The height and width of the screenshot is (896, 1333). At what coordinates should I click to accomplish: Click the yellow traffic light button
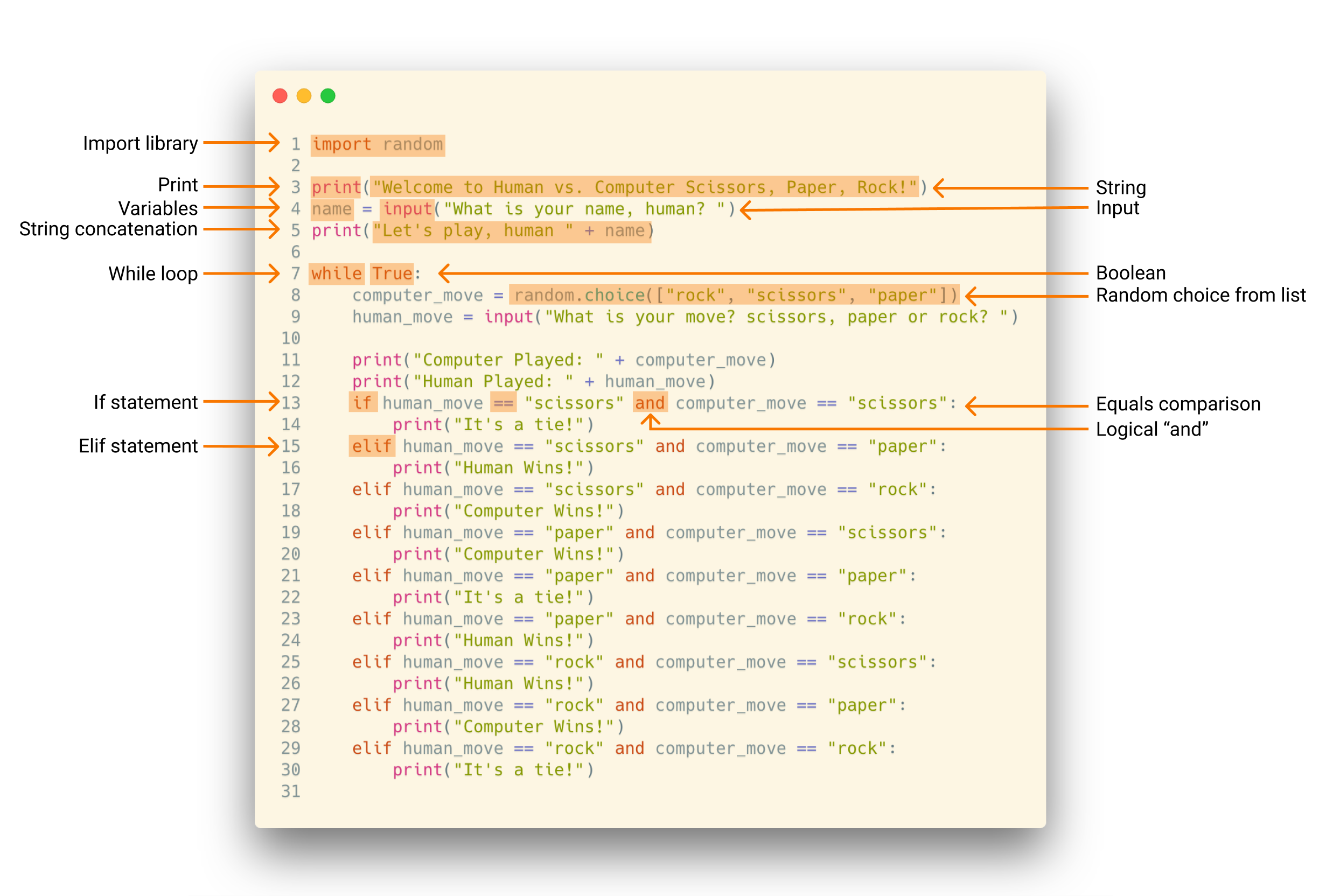pyautogui.click(x=304, y=95)
